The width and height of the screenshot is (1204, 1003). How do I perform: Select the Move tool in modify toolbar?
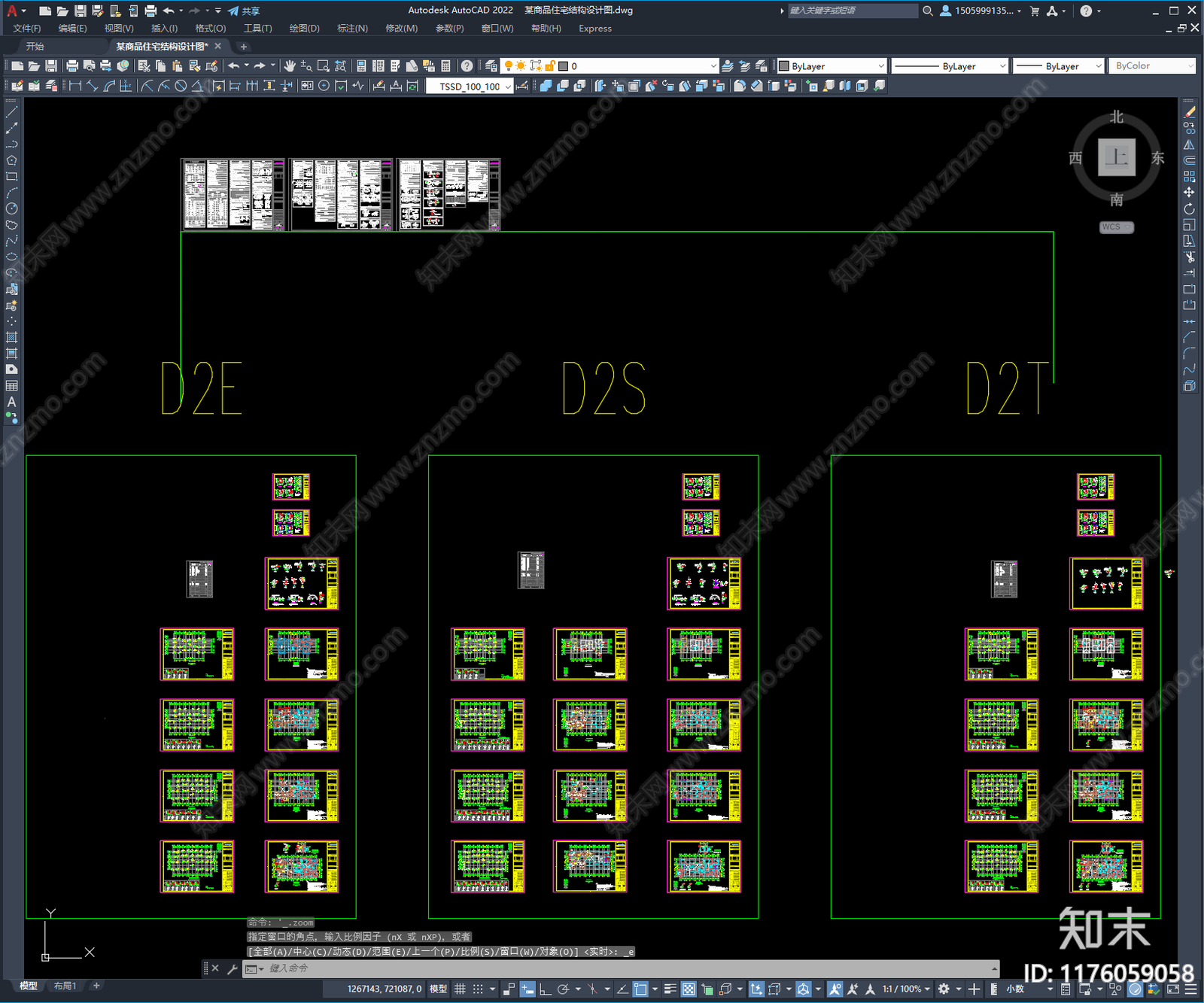pyautogui.click(x=1190, y=193)
